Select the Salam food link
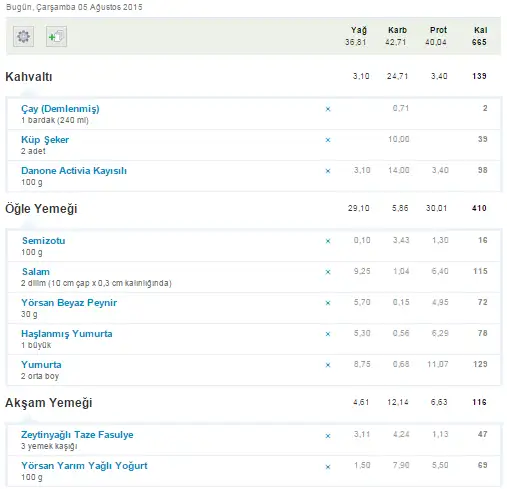The width and height of the screenshot is (507, 489). pos(36,272)
